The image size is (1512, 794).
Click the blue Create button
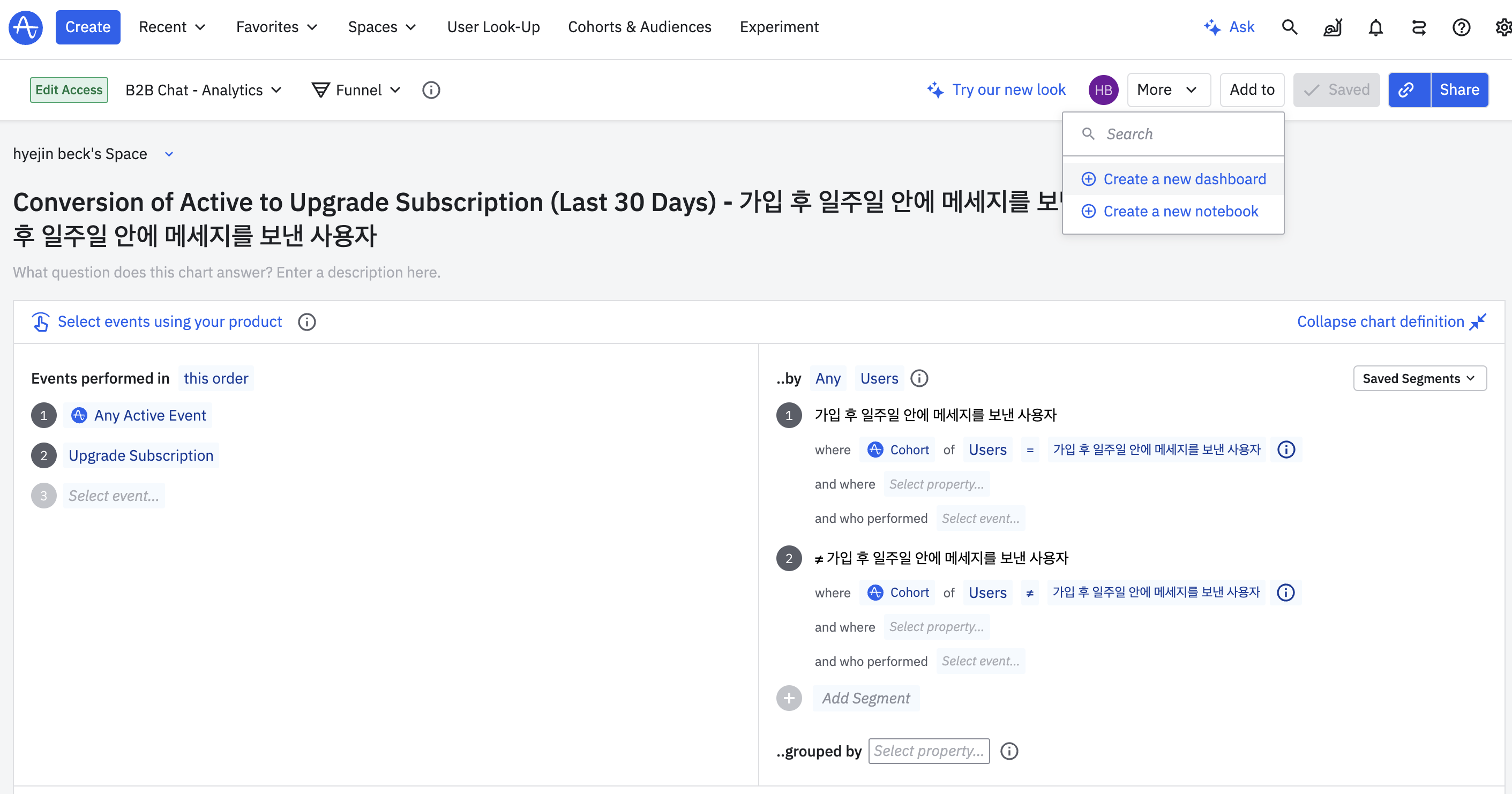pyautogui.click(x=87, y=27)
